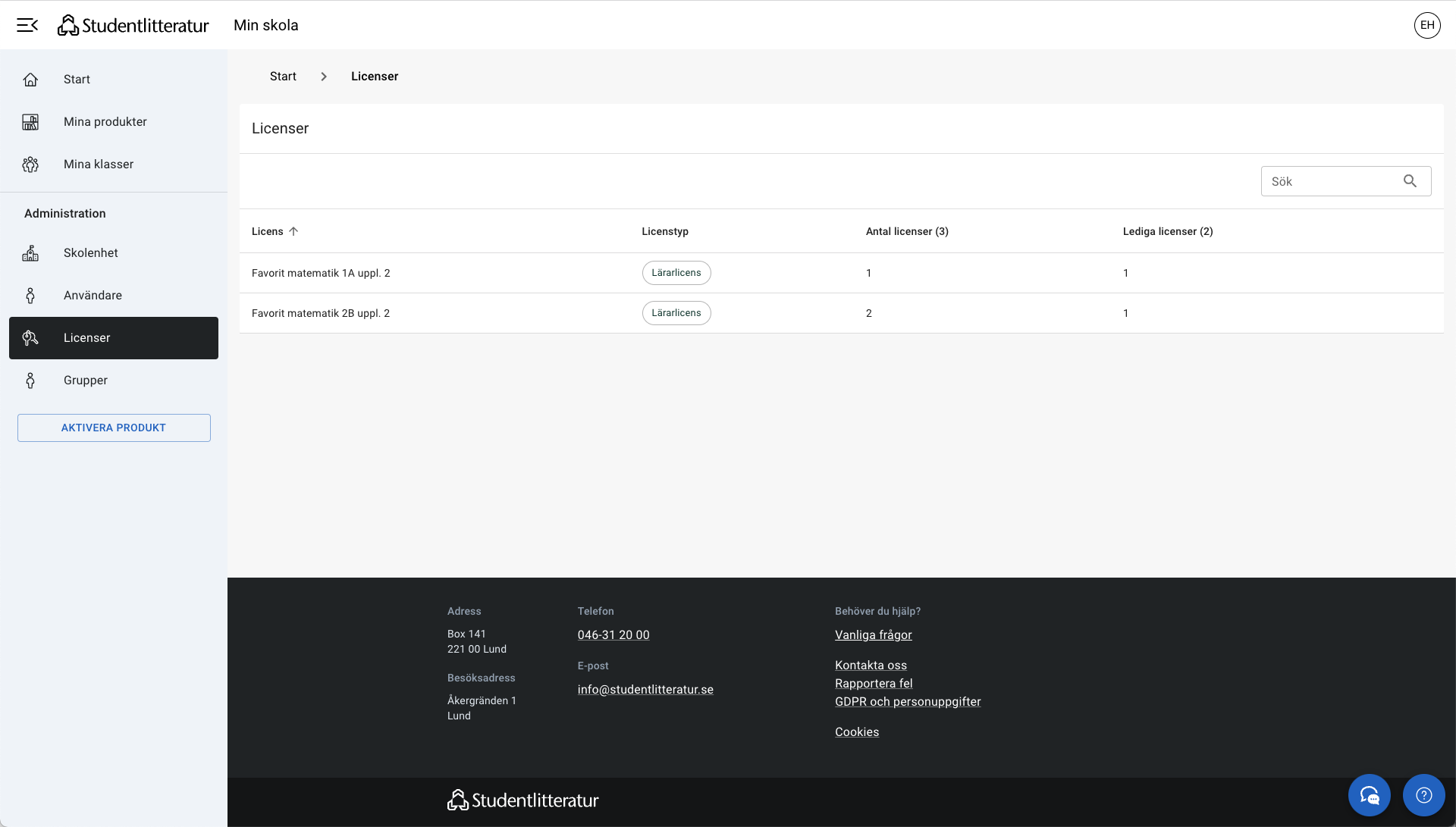1456x827 pixels.
Task: Open Grupper in the sidebar
Action: (85, 381)
